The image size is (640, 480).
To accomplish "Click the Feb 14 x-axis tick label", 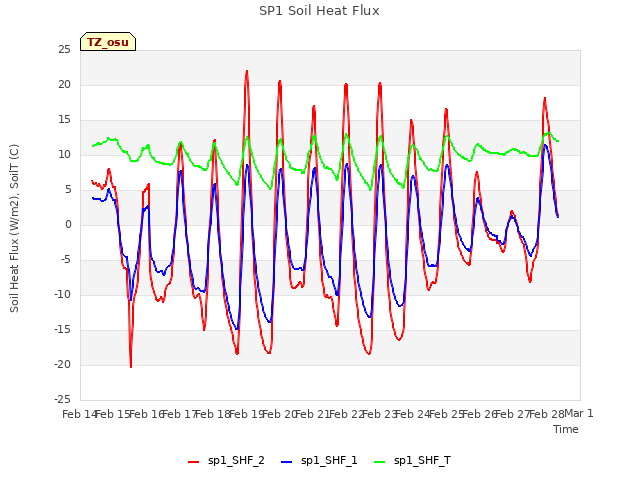I will pos(79,414).
